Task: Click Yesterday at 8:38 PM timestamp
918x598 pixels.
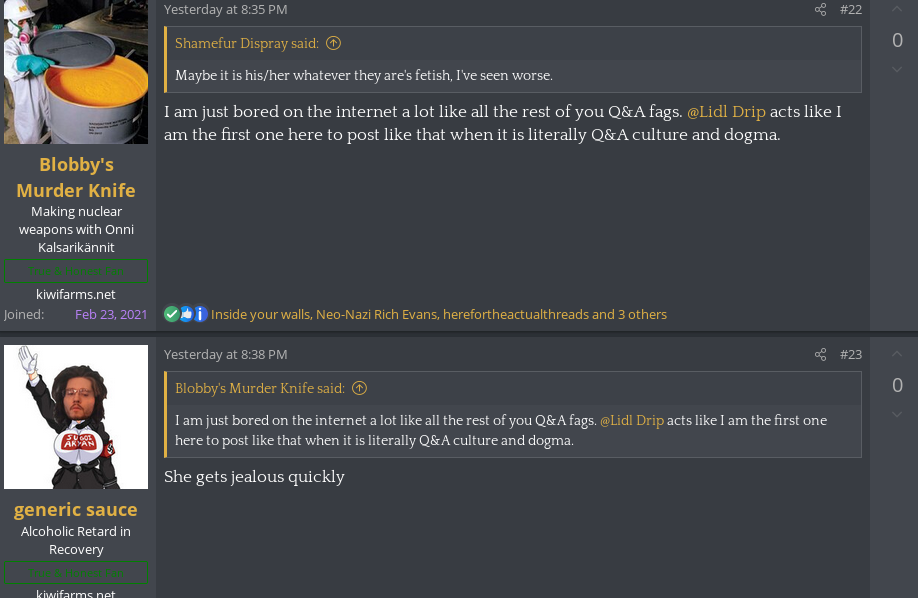Action: click(225, 355)
